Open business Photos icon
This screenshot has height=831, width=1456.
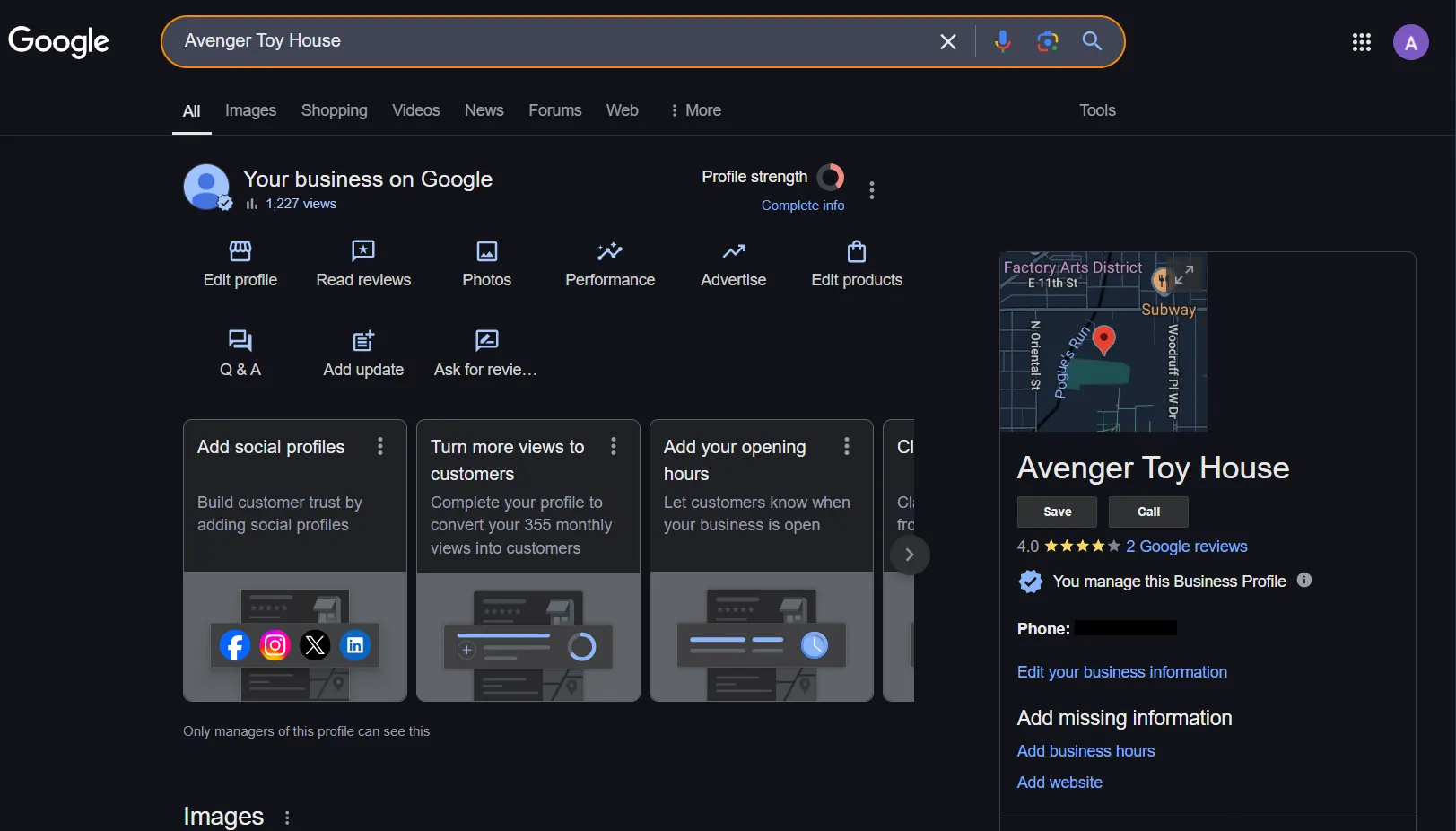pos(487,250)
